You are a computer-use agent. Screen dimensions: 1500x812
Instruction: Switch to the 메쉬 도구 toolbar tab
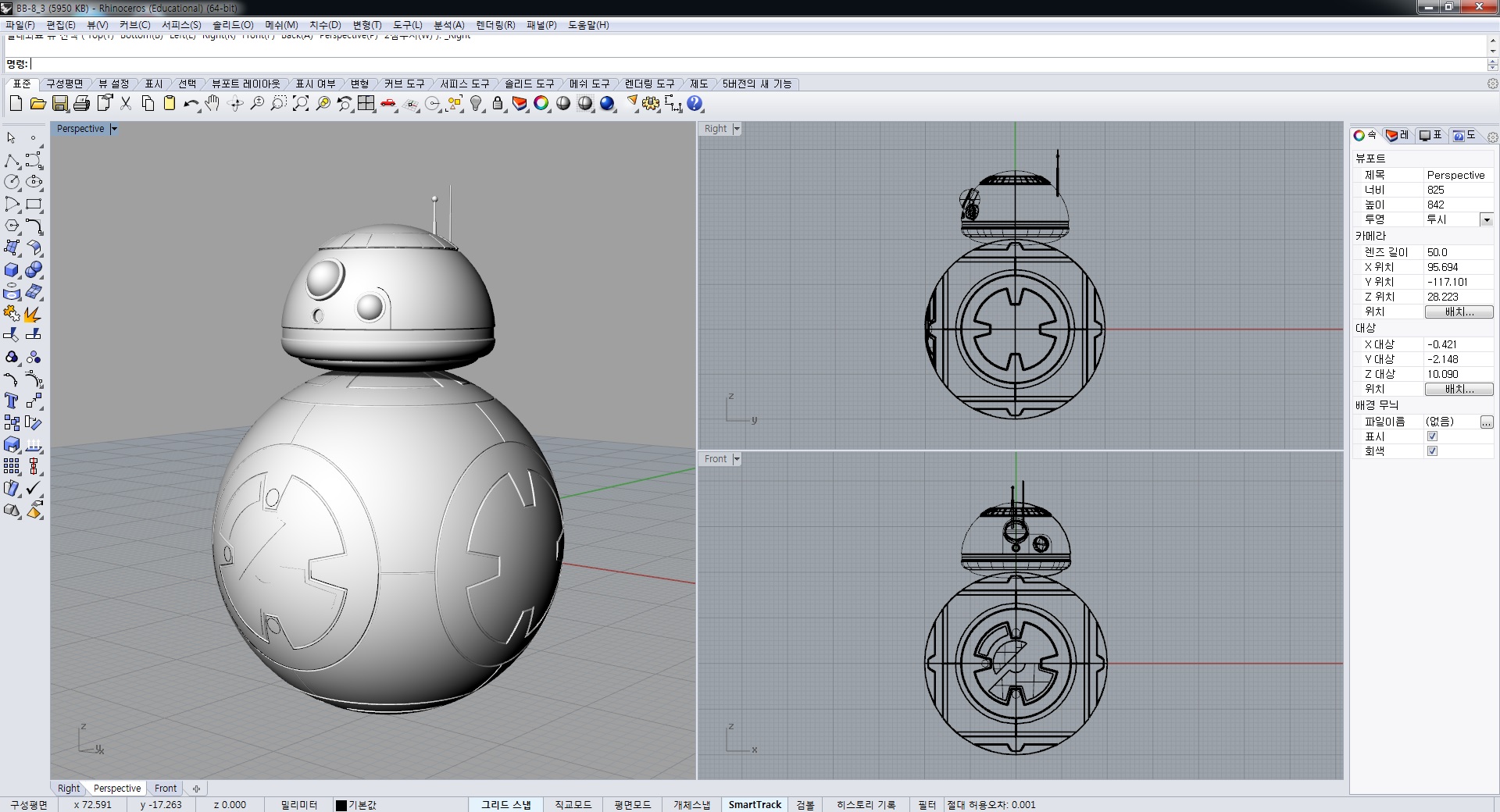[589, 84]
